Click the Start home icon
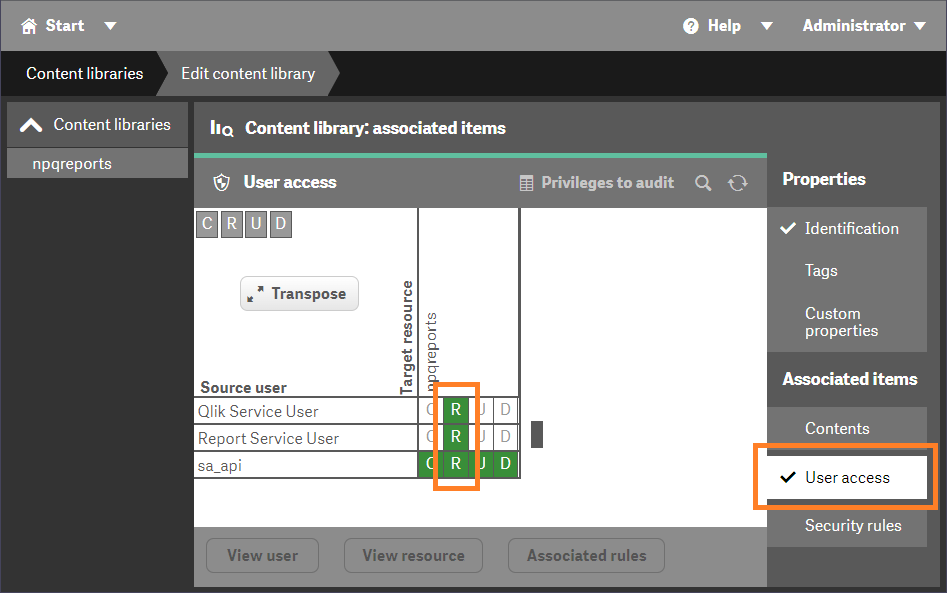947x593 pixels. (x=29, y=26)
